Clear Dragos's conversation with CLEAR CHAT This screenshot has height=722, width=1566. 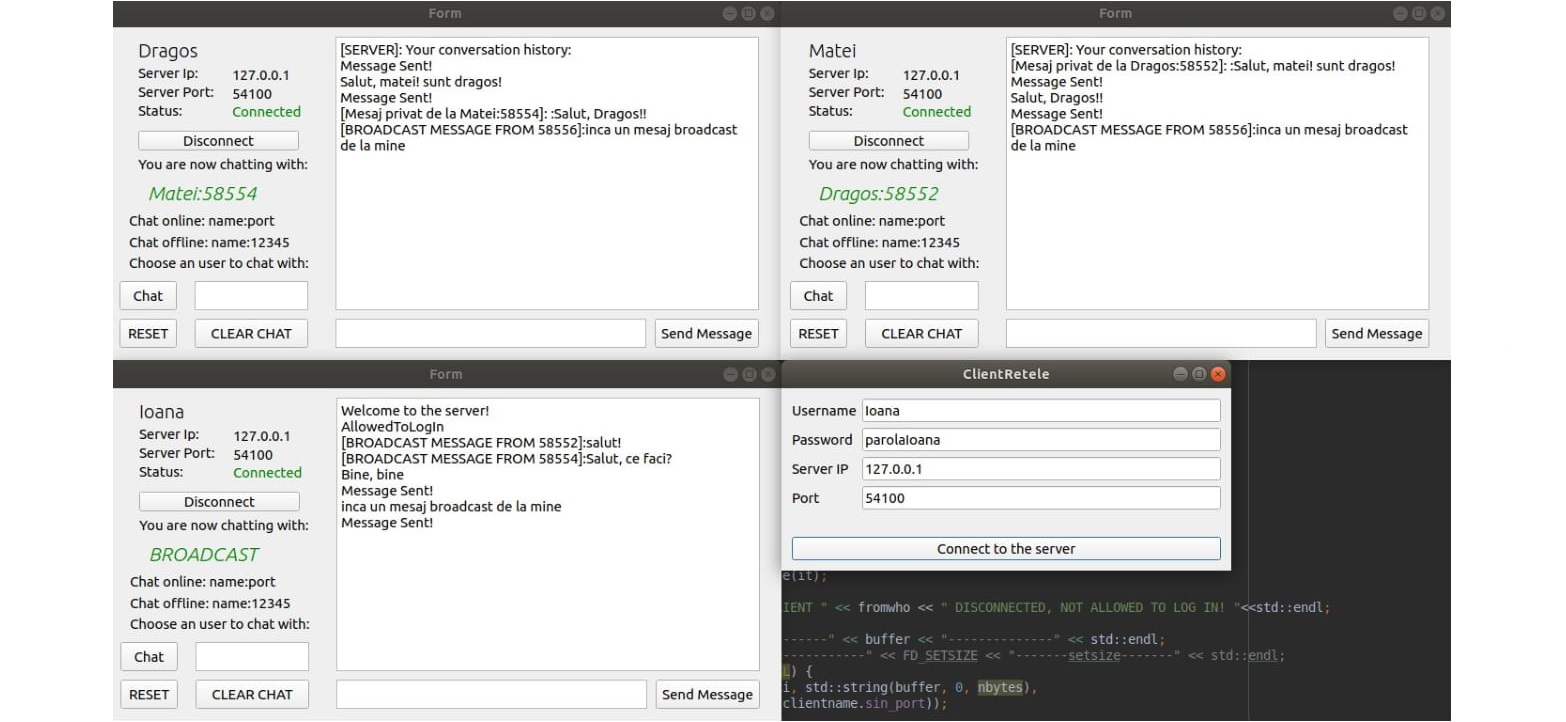(250, 333)
